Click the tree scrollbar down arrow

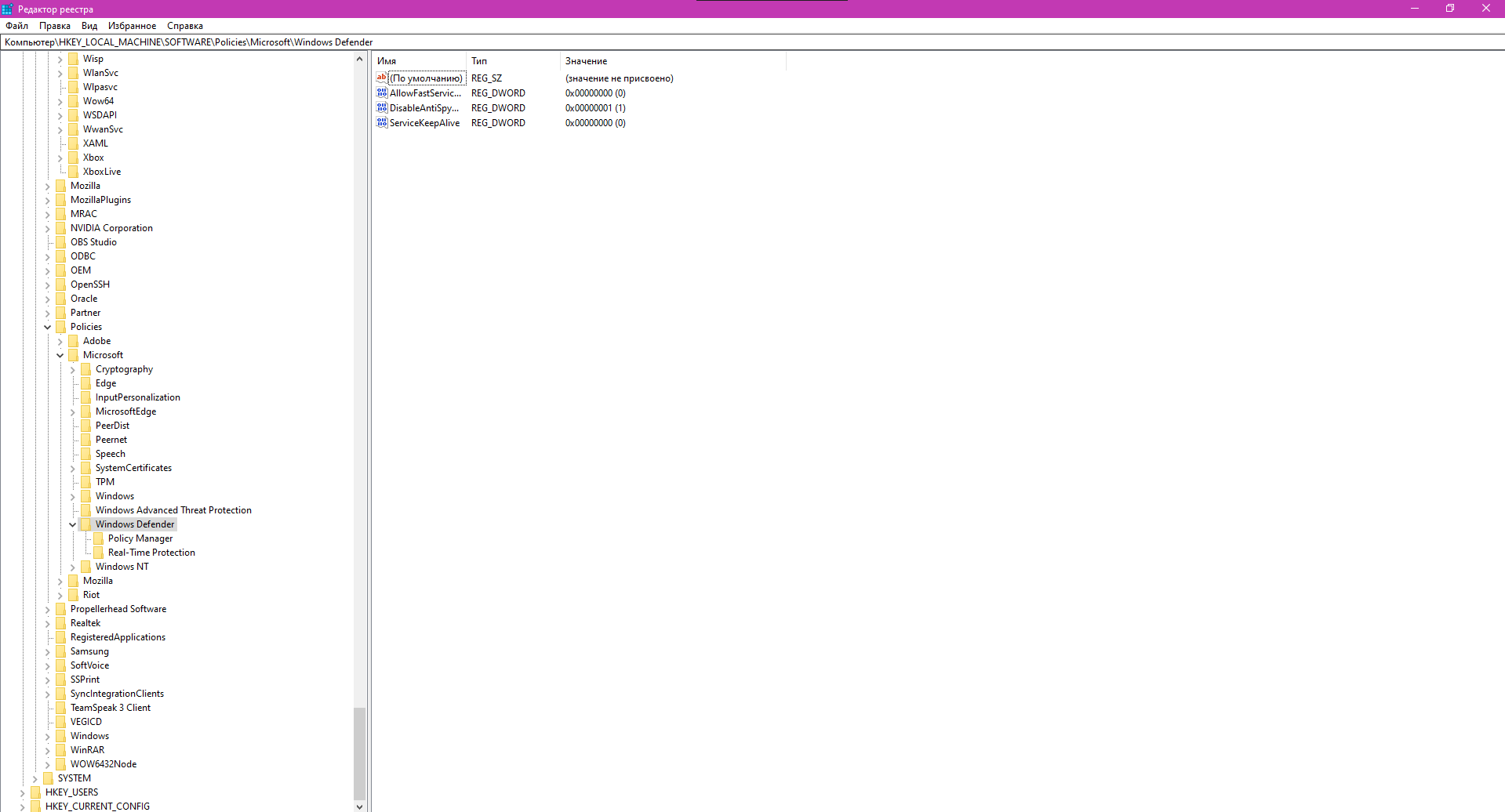click(x=359, y=806)
